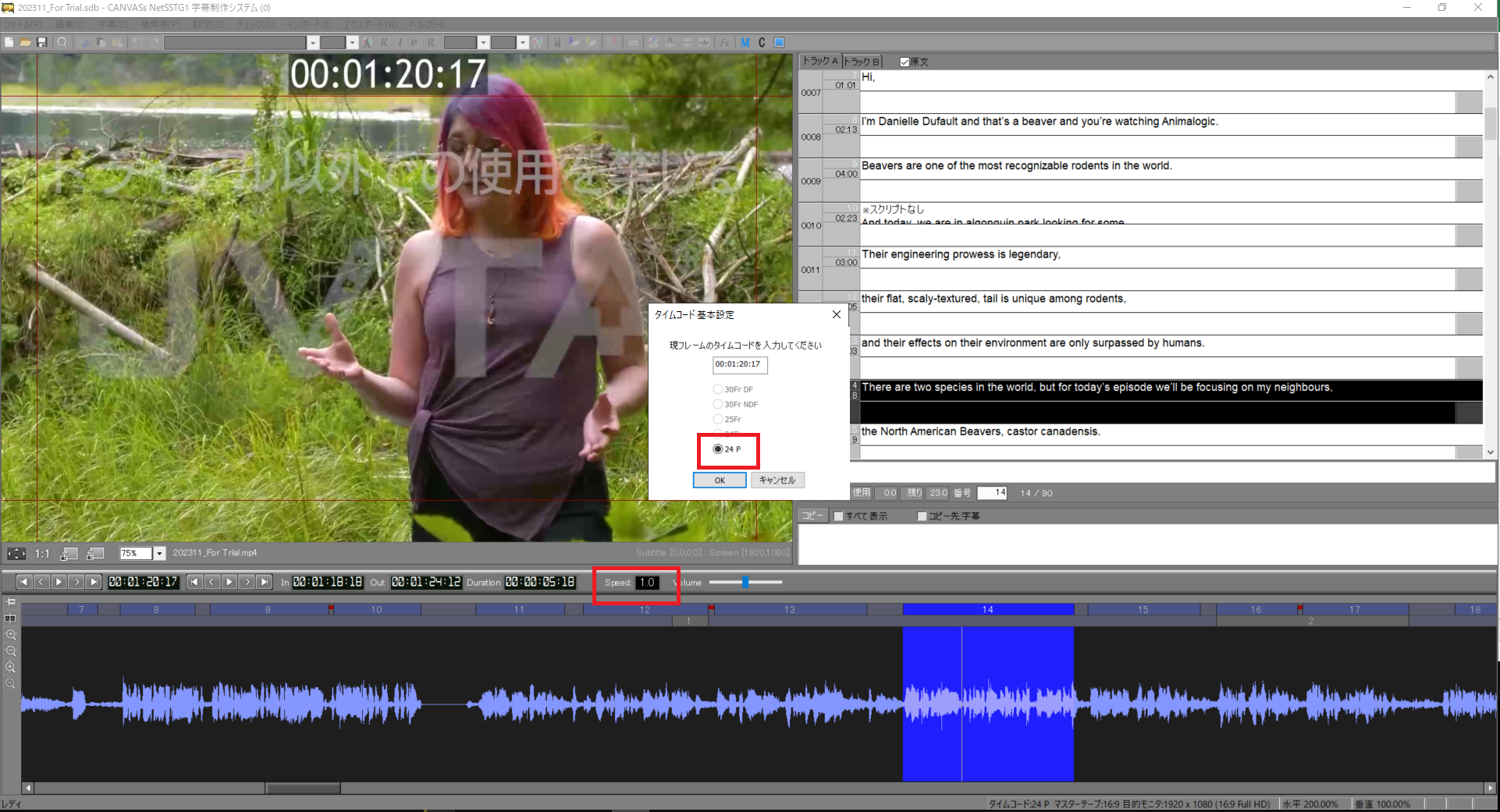Click the volume slider handle
Screen dimensions: 1500x812
[745, 582]
